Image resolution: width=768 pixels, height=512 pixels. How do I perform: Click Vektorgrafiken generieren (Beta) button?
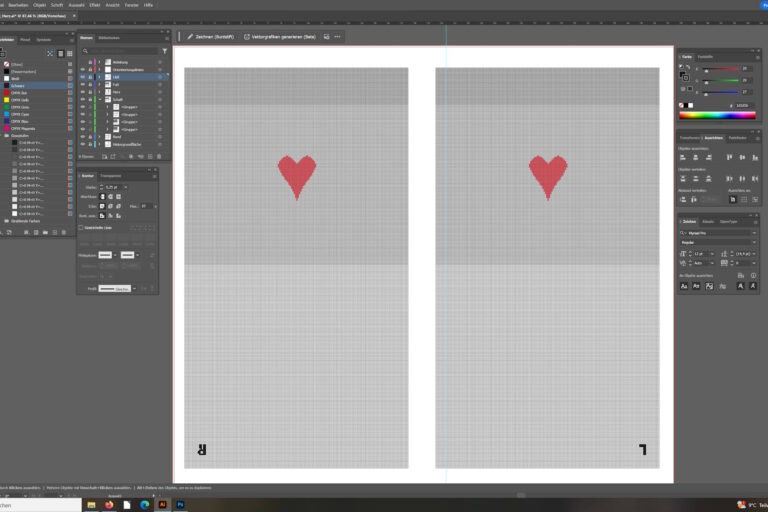(280, 37)
